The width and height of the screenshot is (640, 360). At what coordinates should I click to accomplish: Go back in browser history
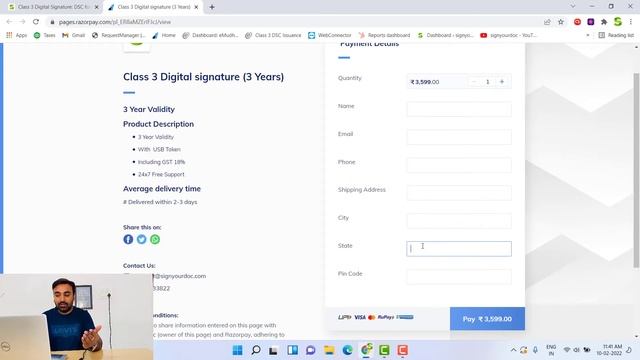pyautogui.click(x=9, y=22)
